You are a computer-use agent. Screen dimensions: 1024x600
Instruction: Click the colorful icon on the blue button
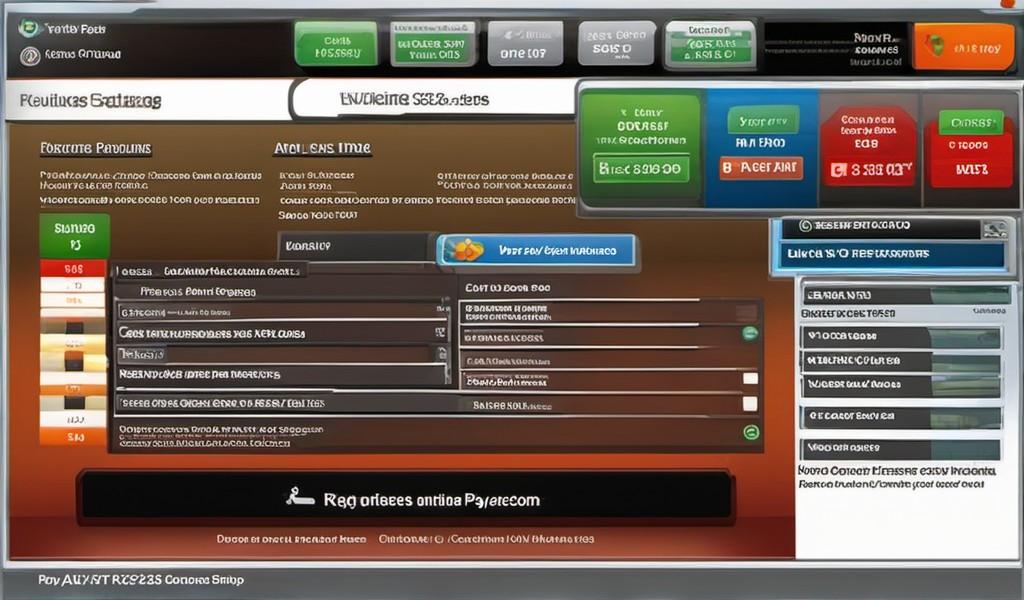click(x=465, y=250)
